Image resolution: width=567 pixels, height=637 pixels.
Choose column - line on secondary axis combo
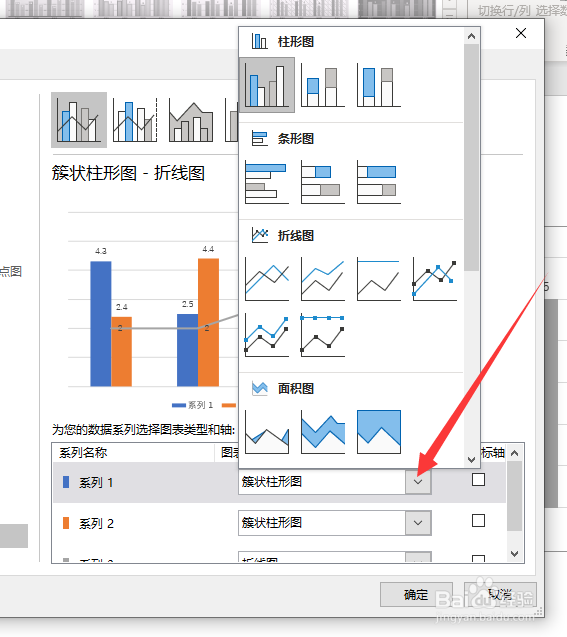coord(135,120)
